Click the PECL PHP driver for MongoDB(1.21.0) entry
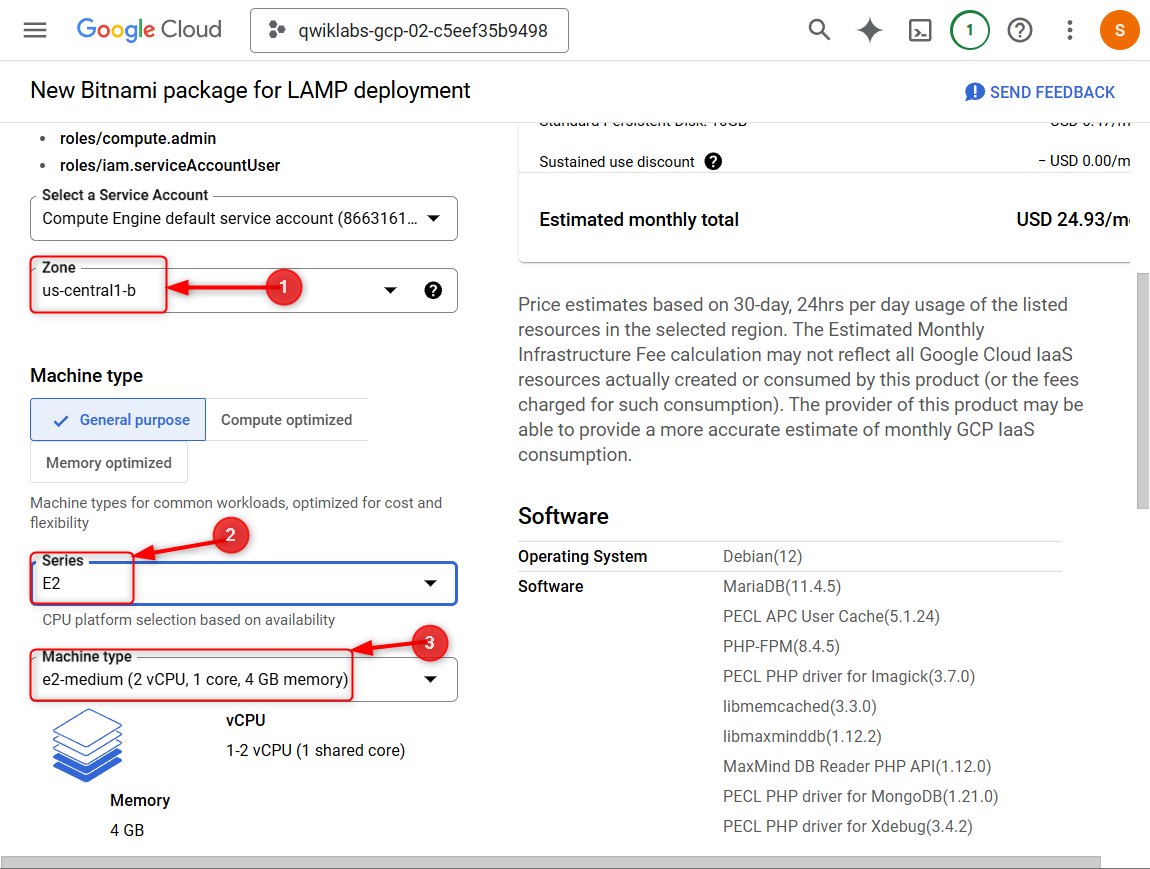 click(860, 796)
